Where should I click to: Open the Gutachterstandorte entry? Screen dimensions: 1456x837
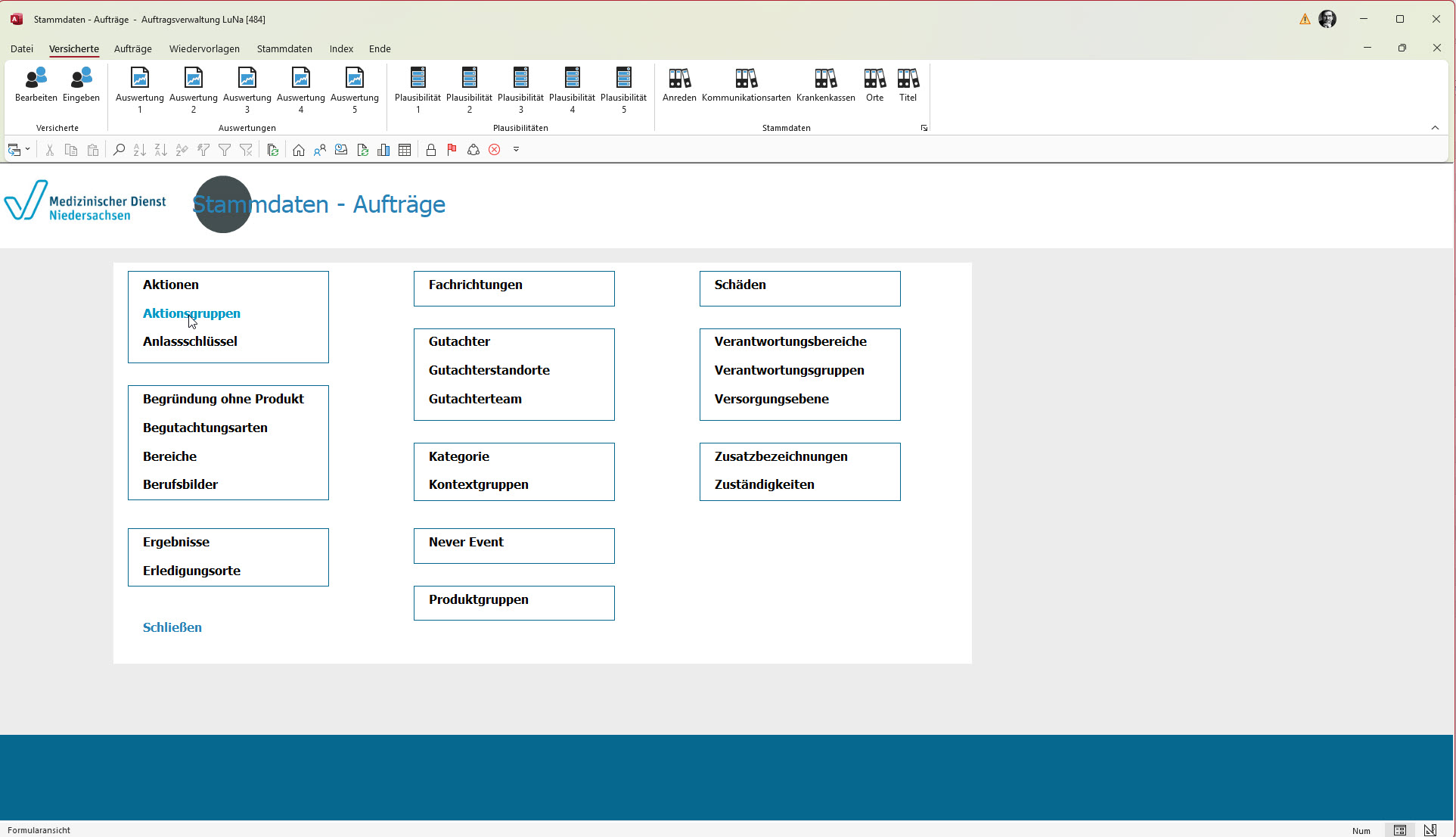[x=489, y=370]
